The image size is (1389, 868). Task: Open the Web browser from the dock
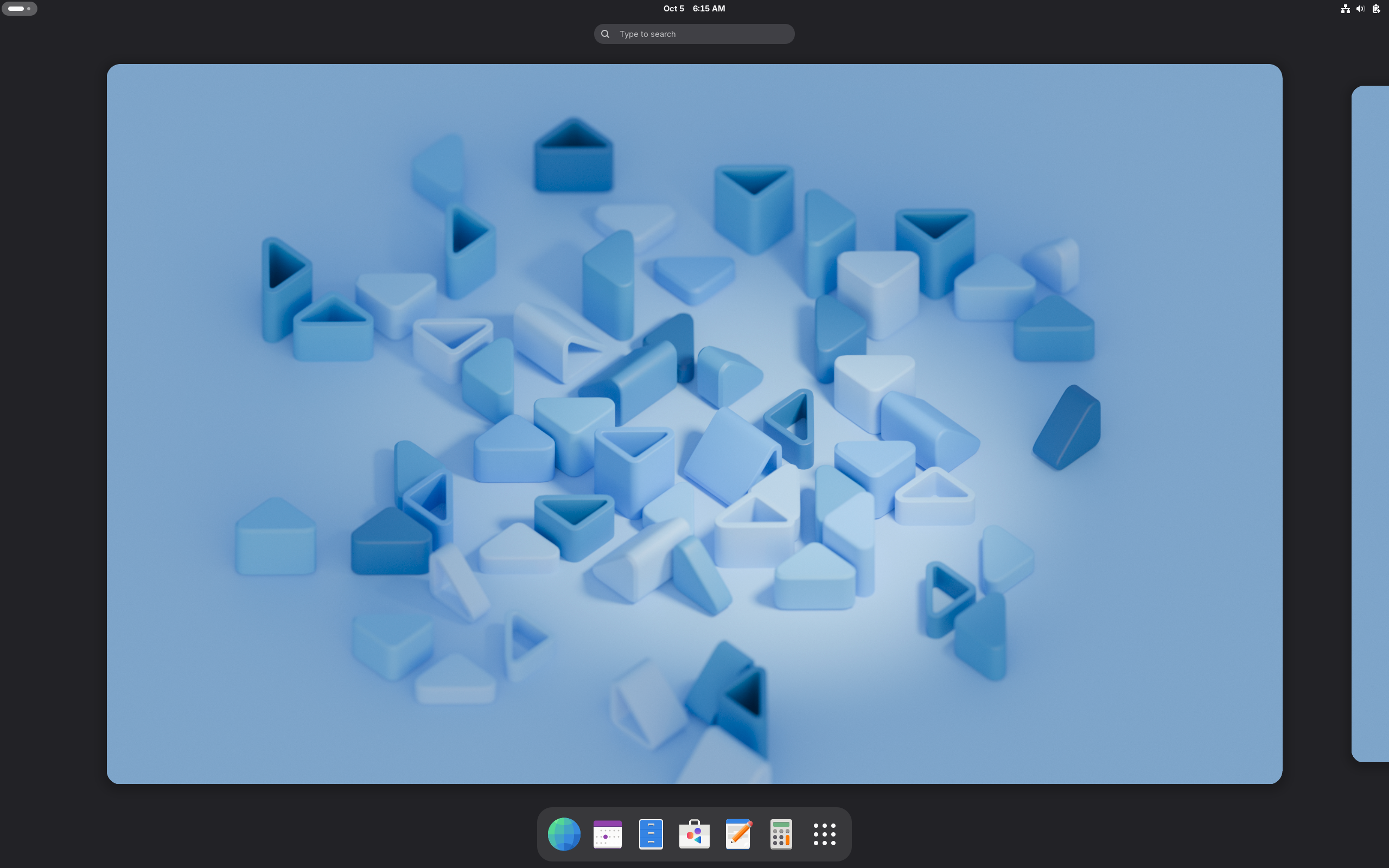564,834
